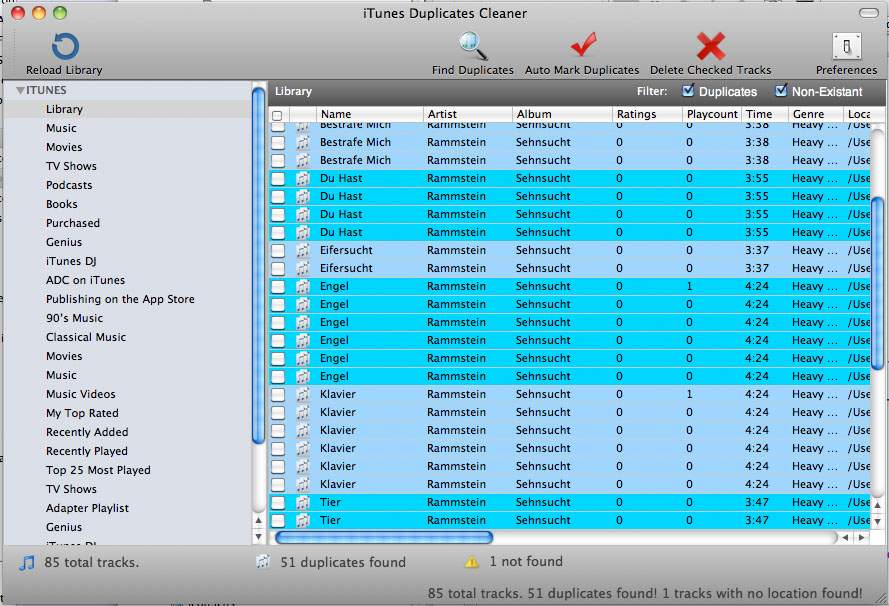Open iTunes DJ in the sidebar
This screenshot has width=889, height=606.
pyautogui.click(x=71, y=261)
